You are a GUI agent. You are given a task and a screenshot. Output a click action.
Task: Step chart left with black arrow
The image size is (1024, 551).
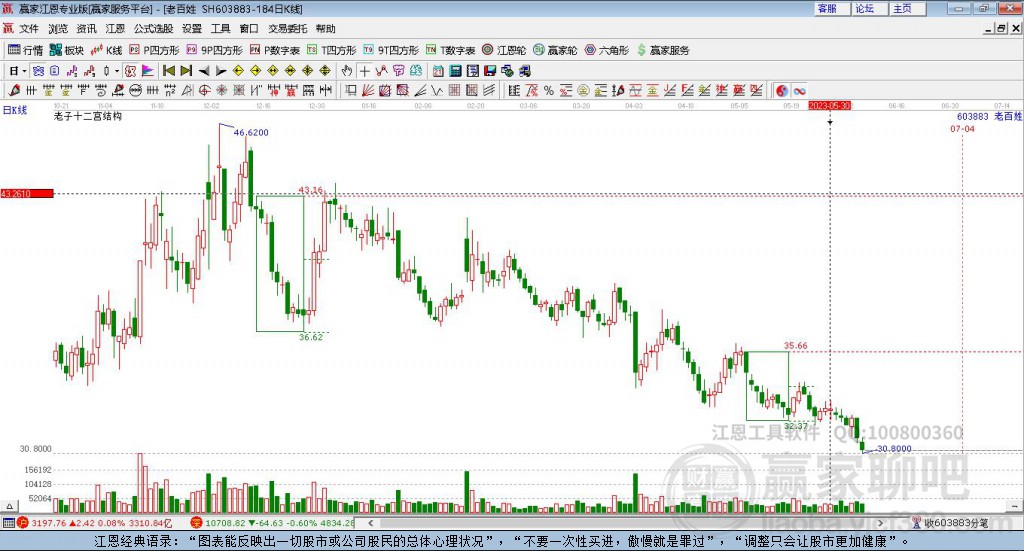204,71
